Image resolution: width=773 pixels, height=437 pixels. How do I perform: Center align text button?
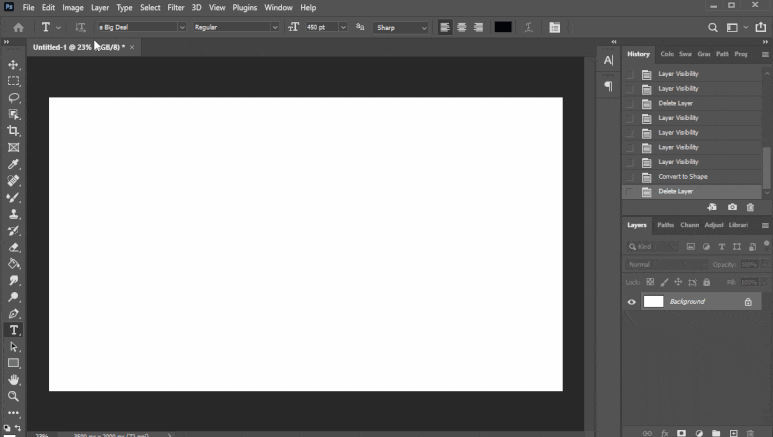[x=461, y=28]
